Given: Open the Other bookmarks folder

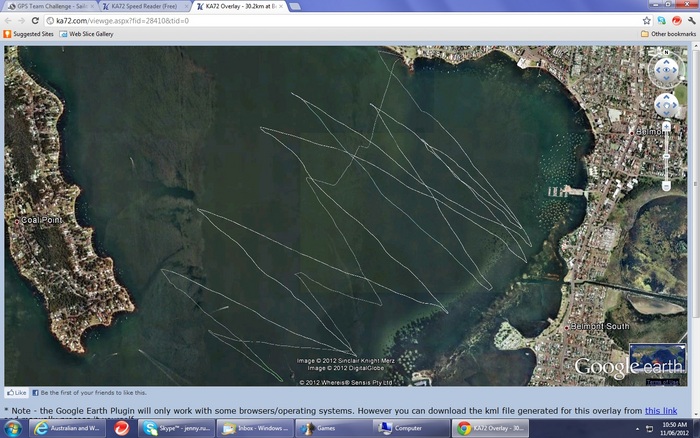Looking at the screenshot, I should (x=667, y=34).
